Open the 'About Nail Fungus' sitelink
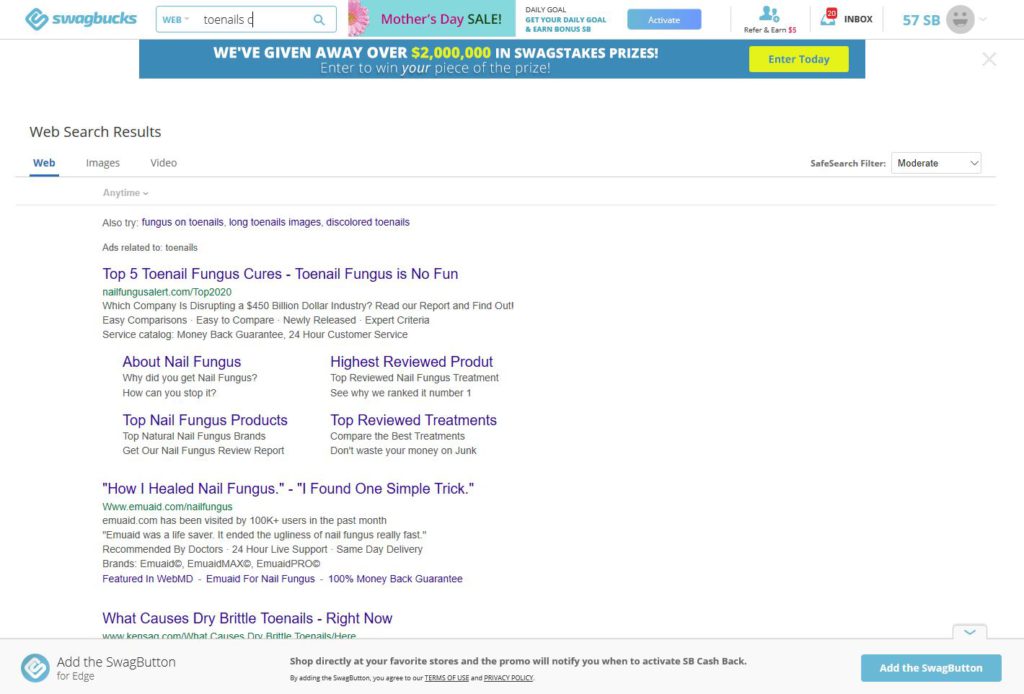 tap(182, 362)
